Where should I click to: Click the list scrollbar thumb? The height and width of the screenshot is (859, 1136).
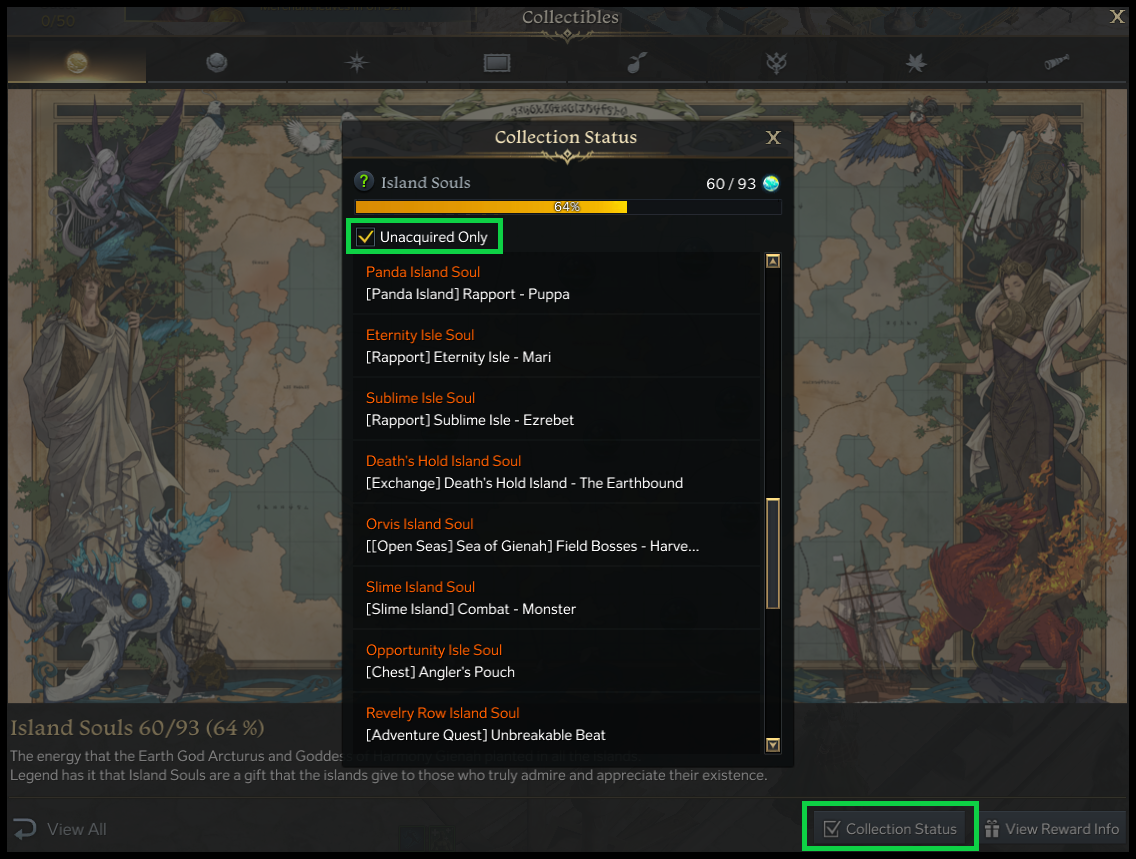pyautogui.click(x=773, y=553)
